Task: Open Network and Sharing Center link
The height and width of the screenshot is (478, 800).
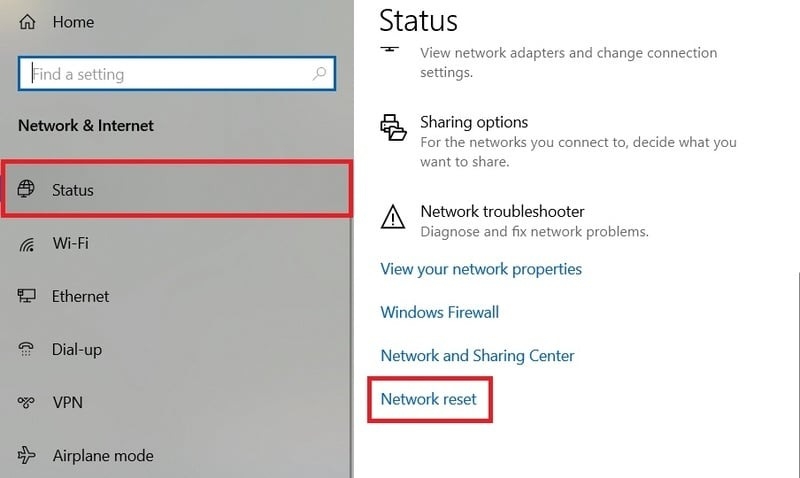Action: [x=478, y=356]
